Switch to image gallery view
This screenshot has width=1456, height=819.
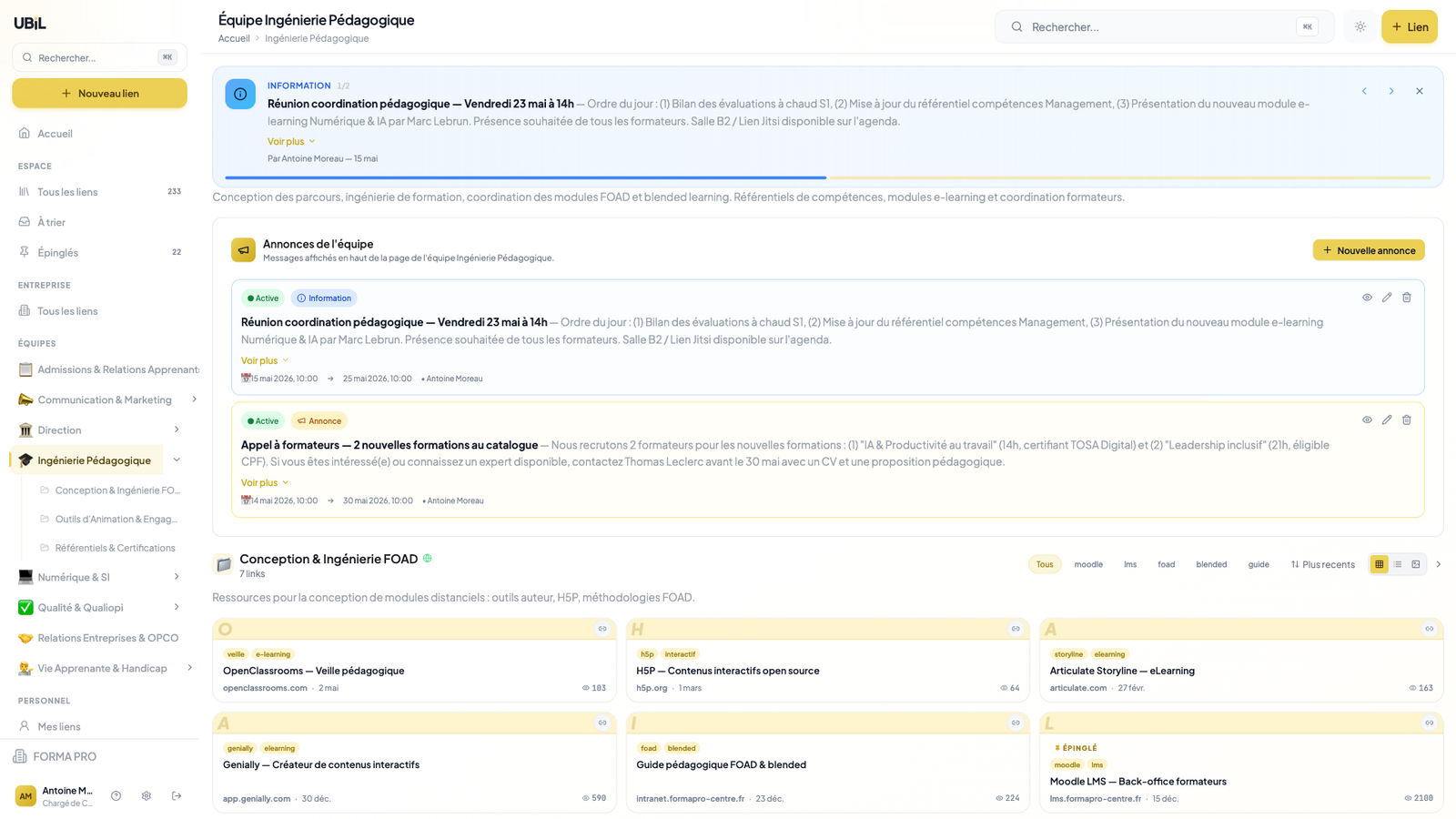tap(1416, 564)
